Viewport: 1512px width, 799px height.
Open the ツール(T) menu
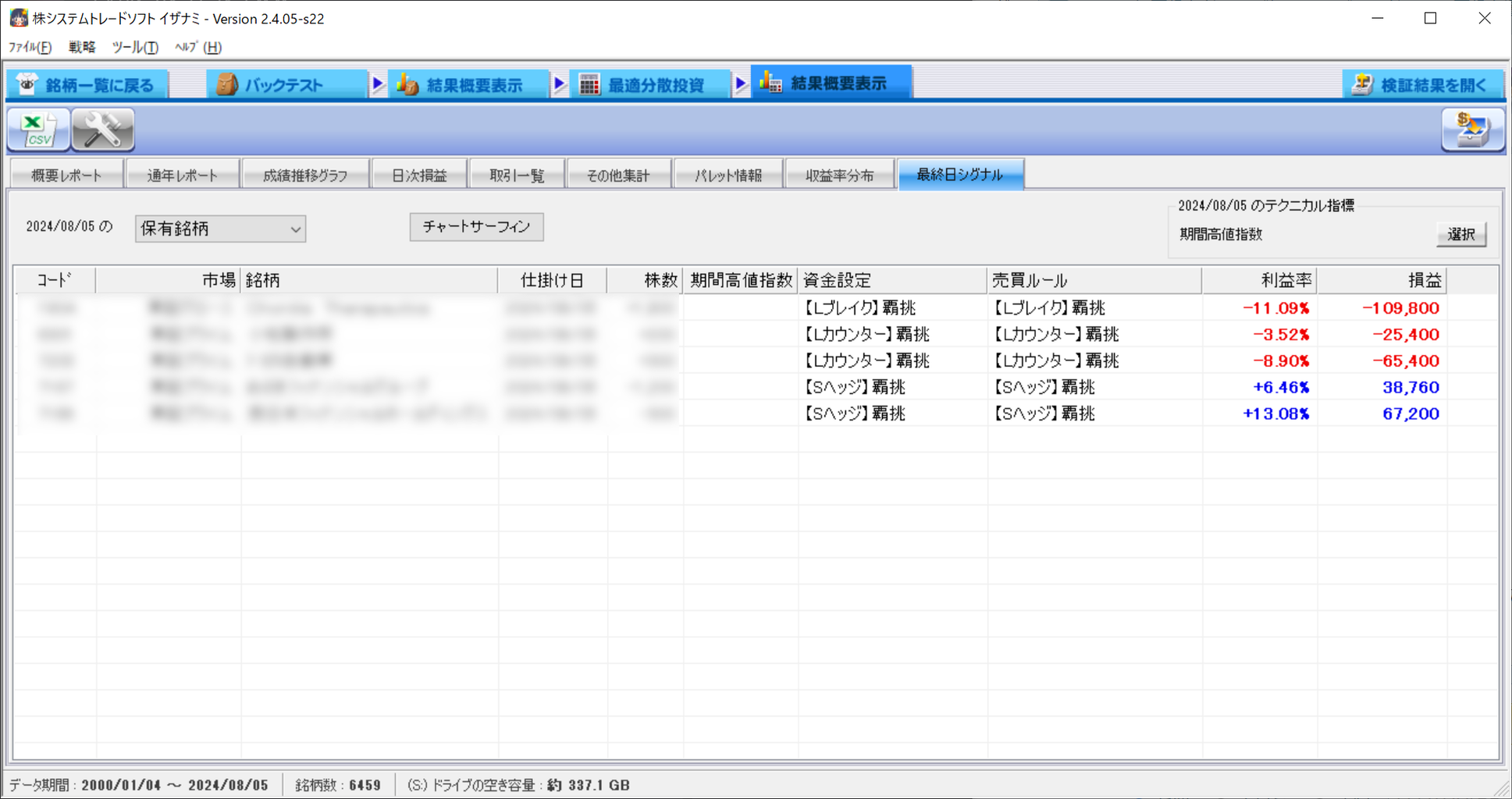pos(135,47)
